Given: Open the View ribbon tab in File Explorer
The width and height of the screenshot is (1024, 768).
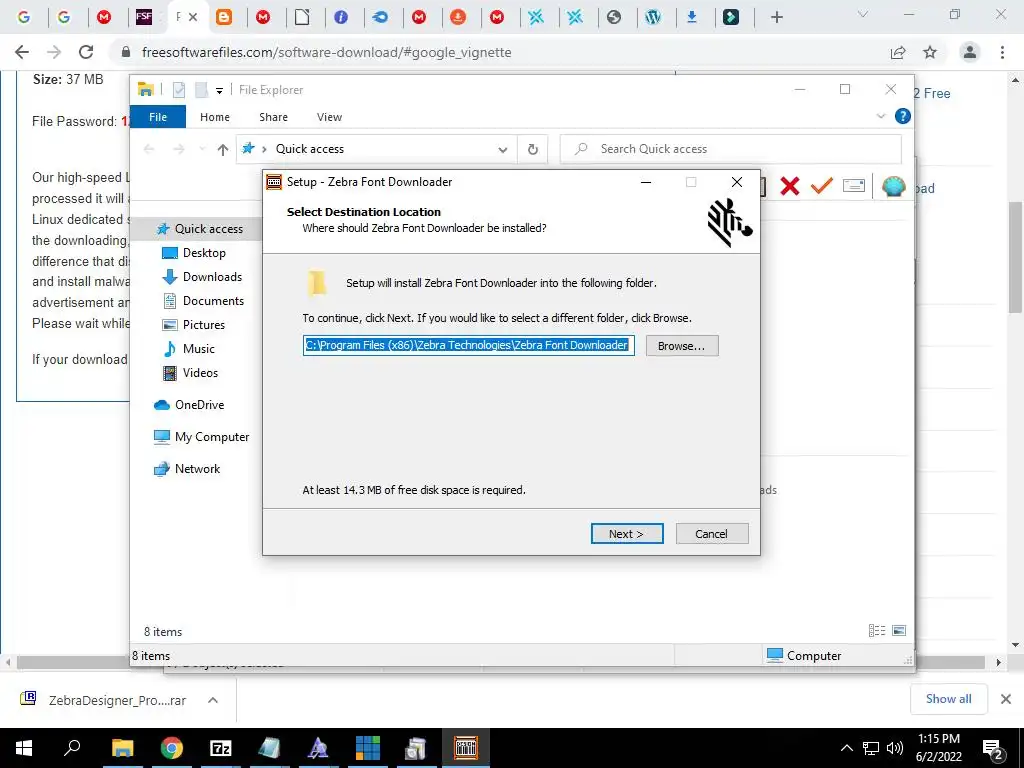Looking at the screenshot, I should 329,117.
